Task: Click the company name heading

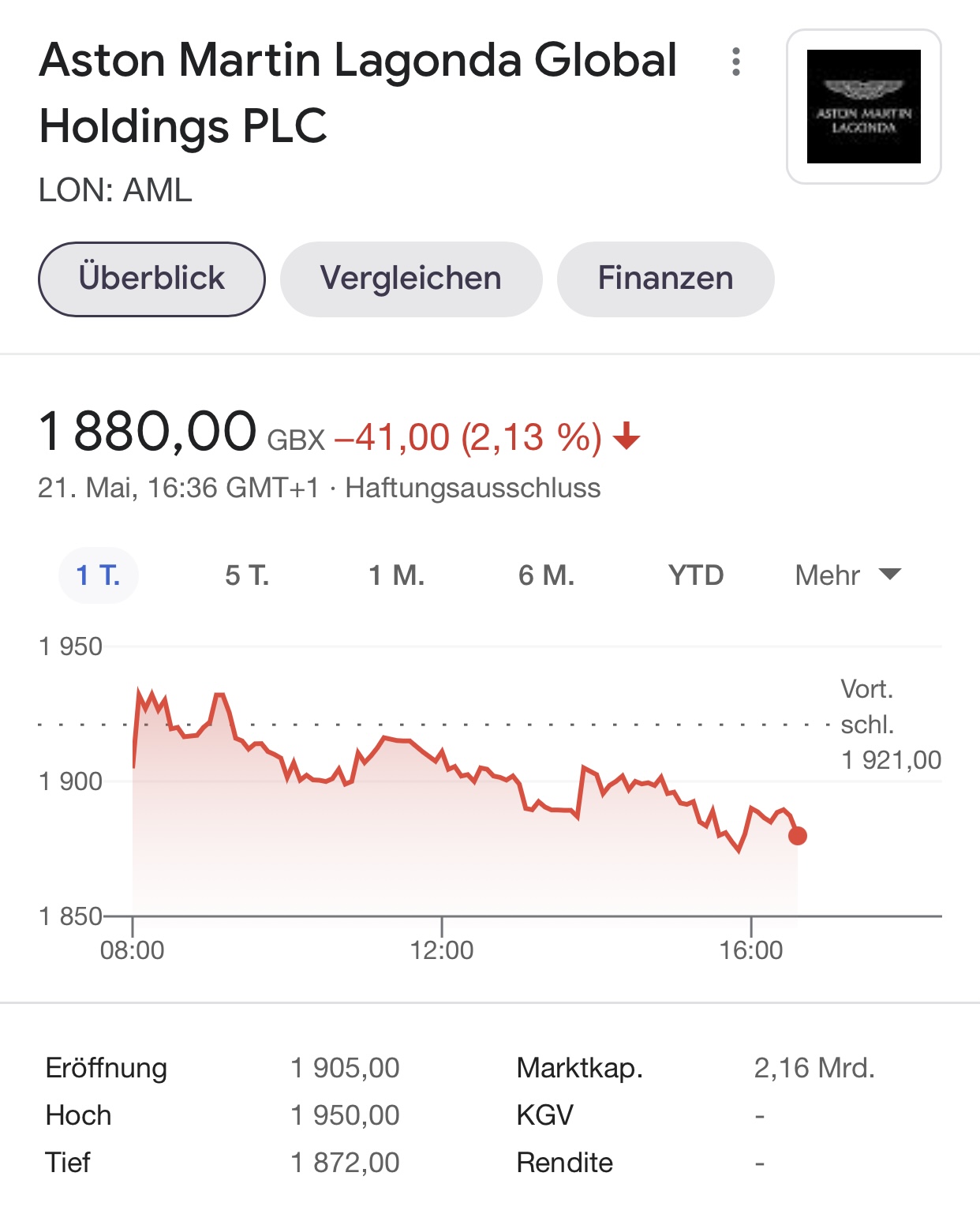Action: pyautogui.click(x=358, y=93)
